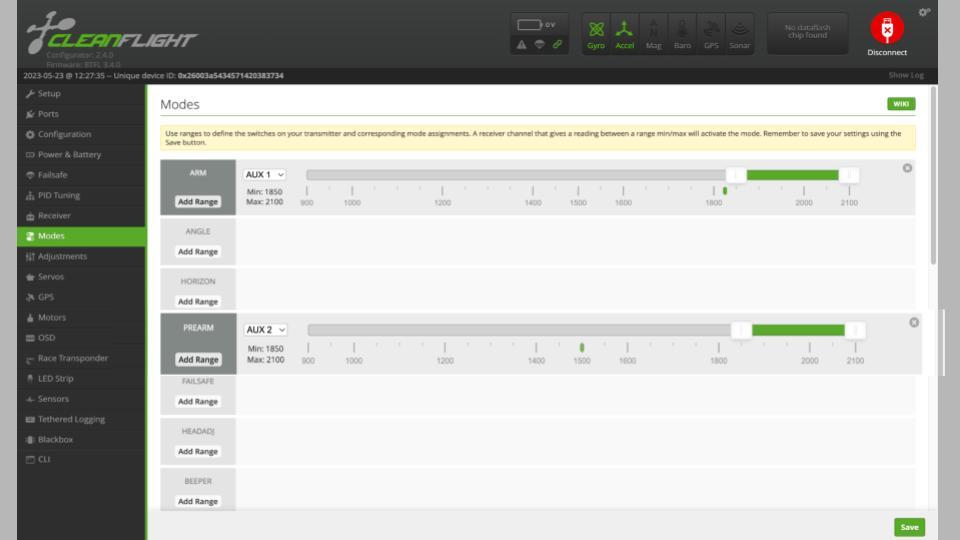Click the green link status icon
The height and width of the screenshot is (540, 960).
click(x=557, y=44)
